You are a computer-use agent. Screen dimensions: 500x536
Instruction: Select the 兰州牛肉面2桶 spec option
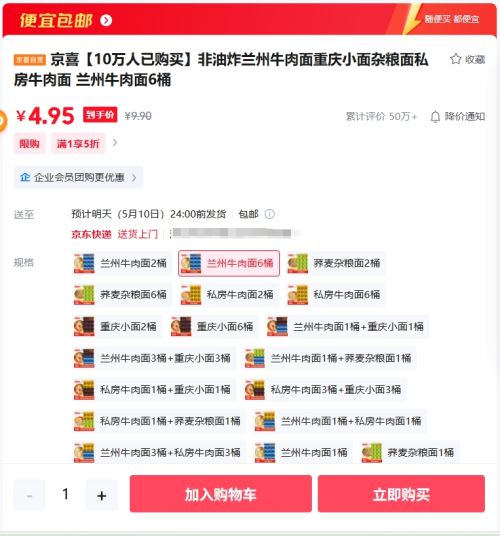pos(121,263)
